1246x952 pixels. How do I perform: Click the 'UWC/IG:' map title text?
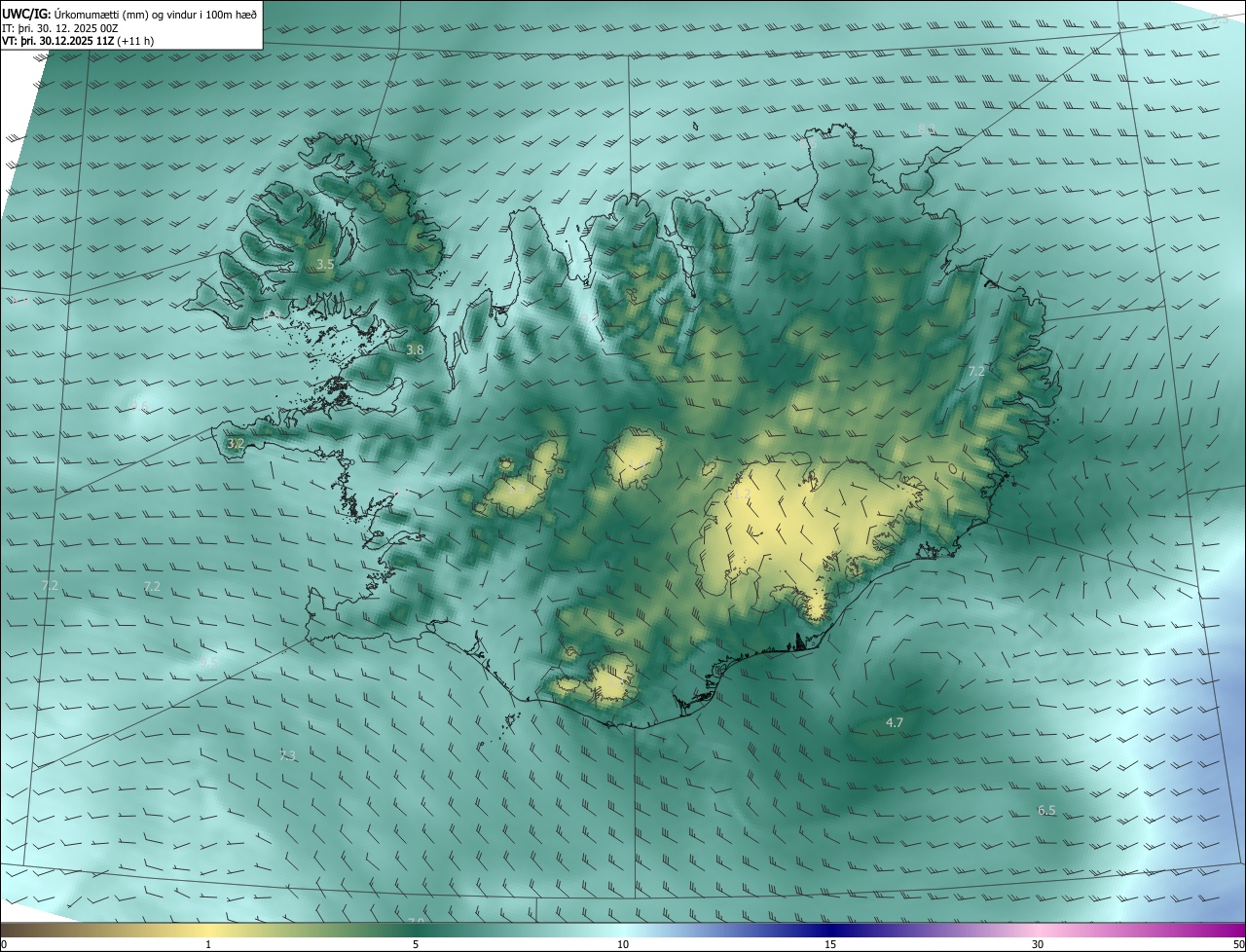point(26,14)
